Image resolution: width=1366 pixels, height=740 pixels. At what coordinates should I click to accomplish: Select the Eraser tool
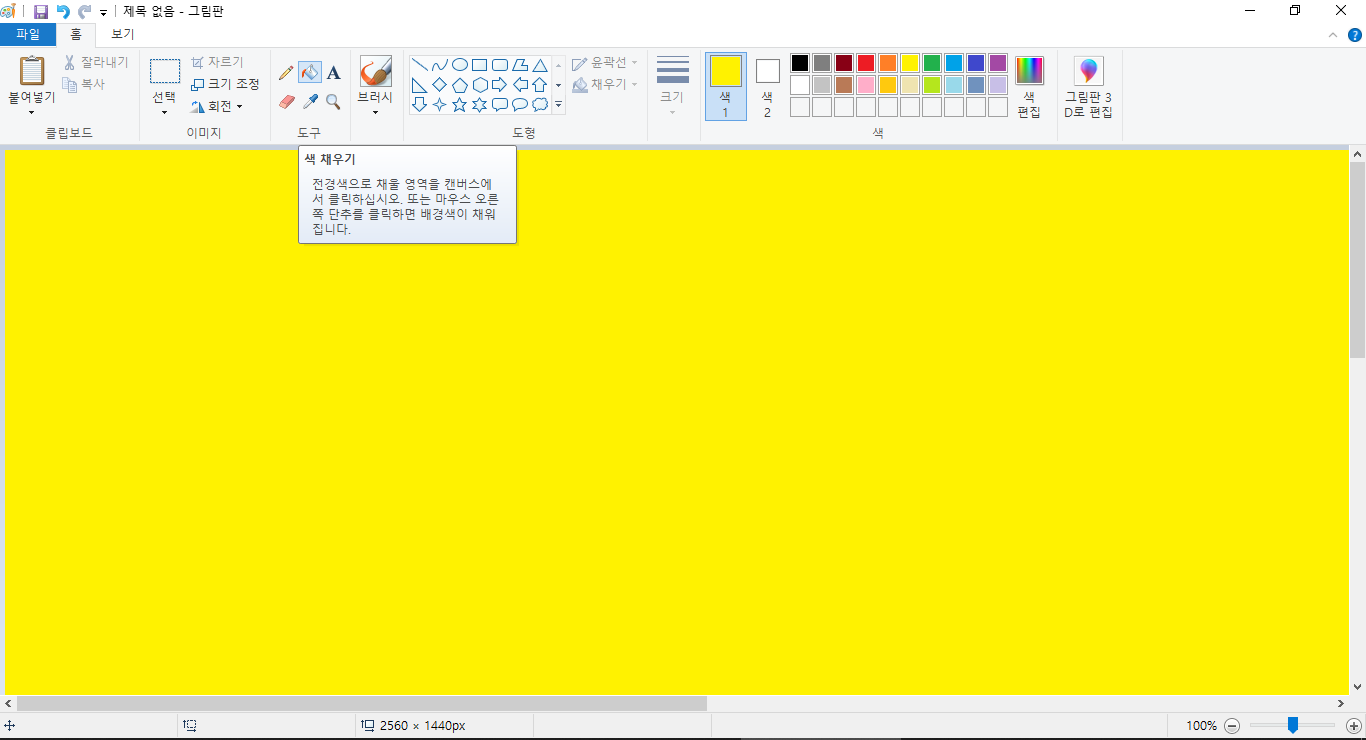tap(286, 102)
